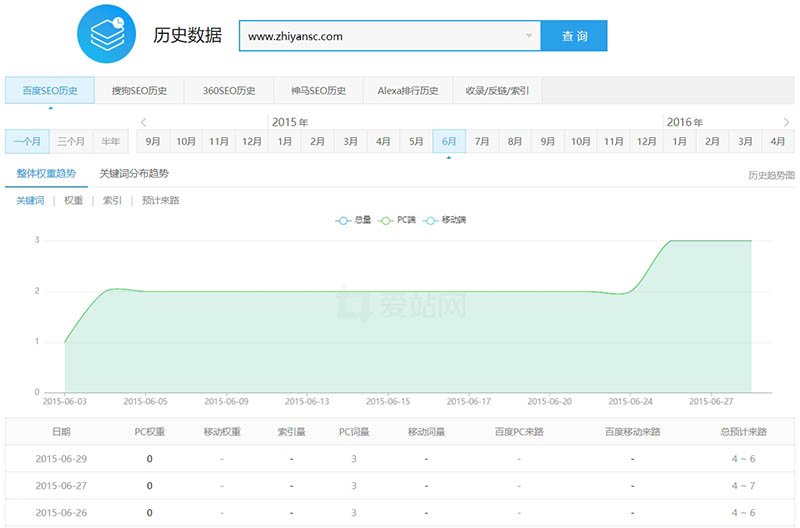Select the 权重 chart filter
Screen dimensions: 800x528
coord(73,200)
